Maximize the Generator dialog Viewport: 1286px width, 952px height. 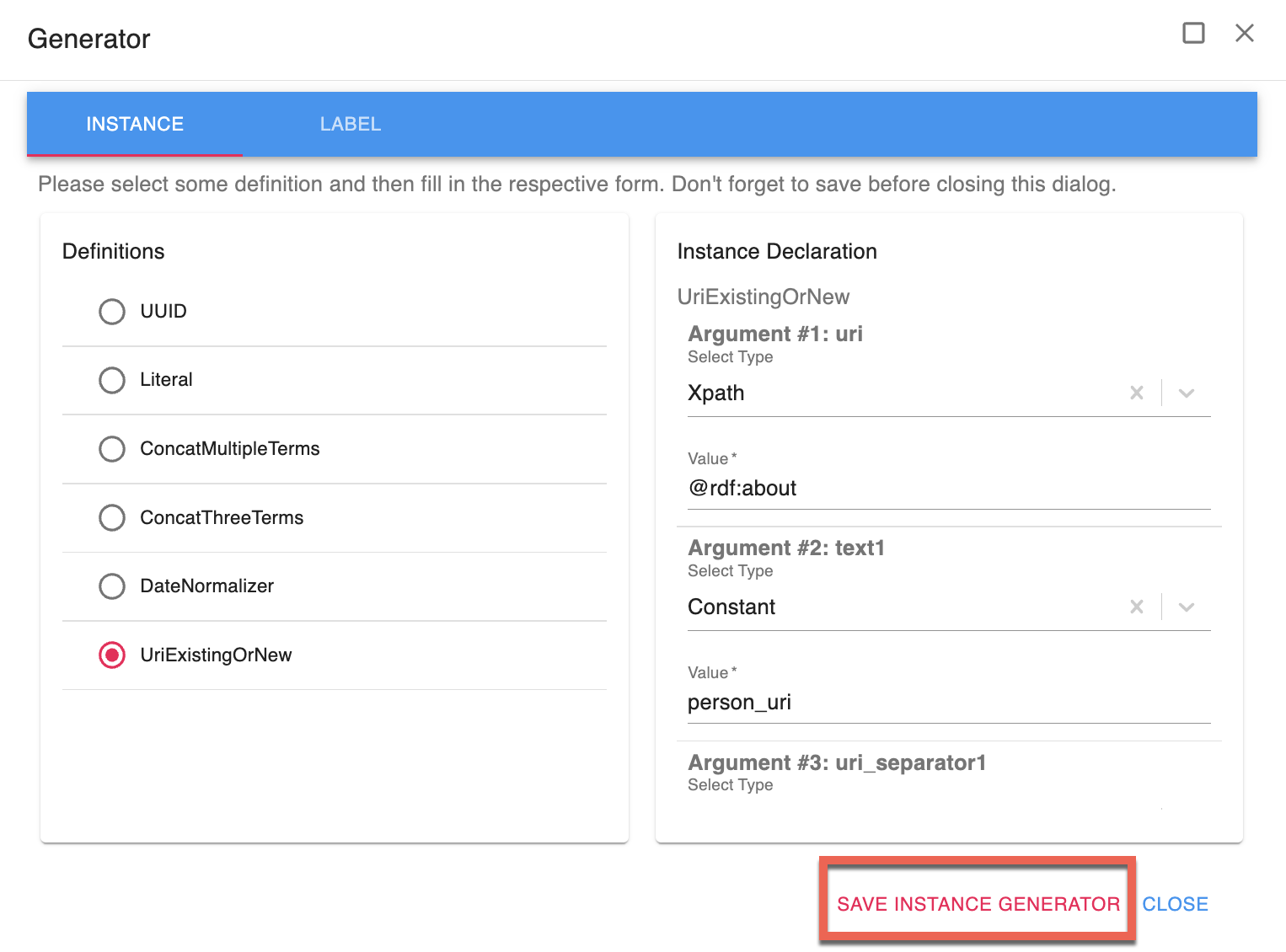click(1193, 34)
